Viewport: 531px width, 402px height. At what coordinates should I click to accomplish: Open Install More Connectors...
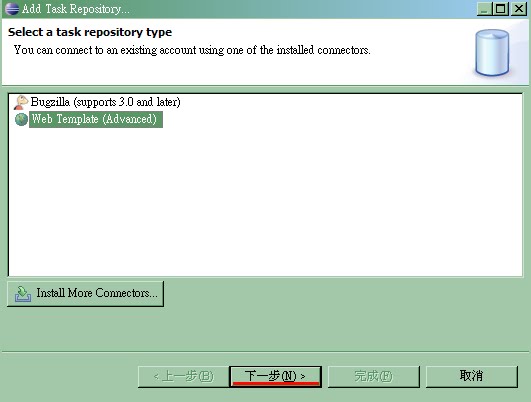tap(85, 294)
